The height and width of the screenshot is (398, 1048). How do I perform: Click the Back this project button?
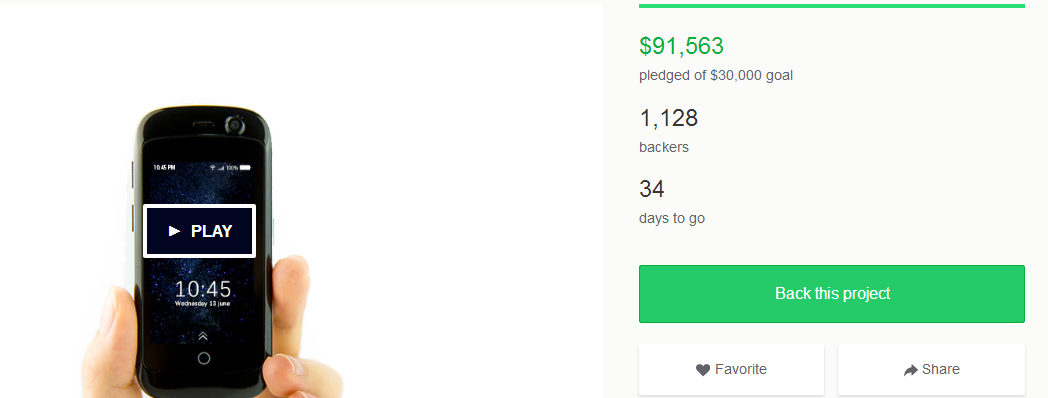click(831, 294)
